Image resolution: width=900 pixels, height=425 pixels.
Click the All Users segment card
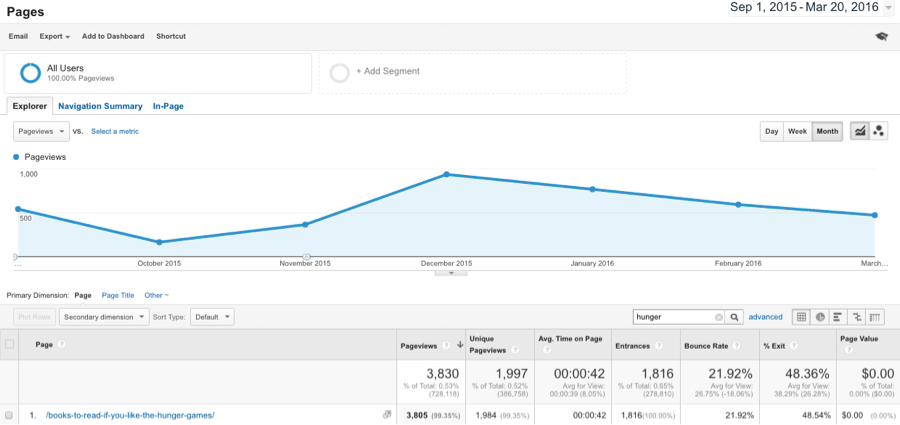(x=158, y=73)
